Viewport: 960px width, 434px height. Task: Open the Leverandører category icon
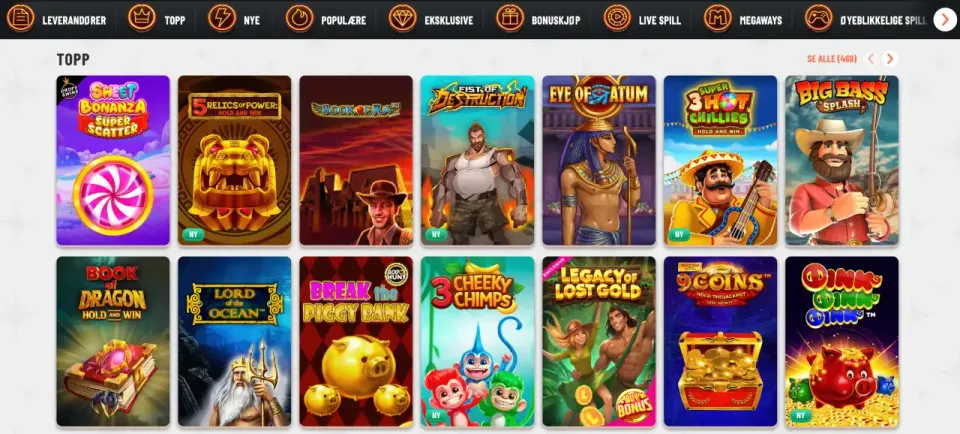(20, 18)
